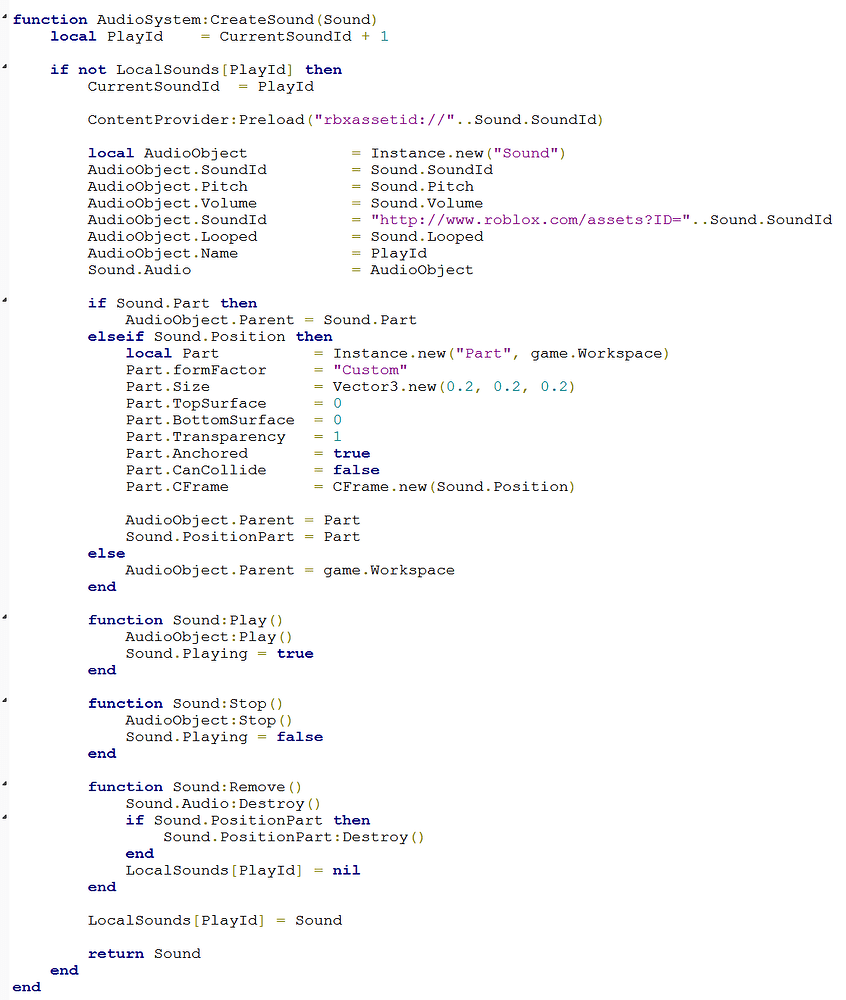Collapse the Sound:Play function fold marker
The width and height of the screenshot is (846, 1000).
[4, 617]
